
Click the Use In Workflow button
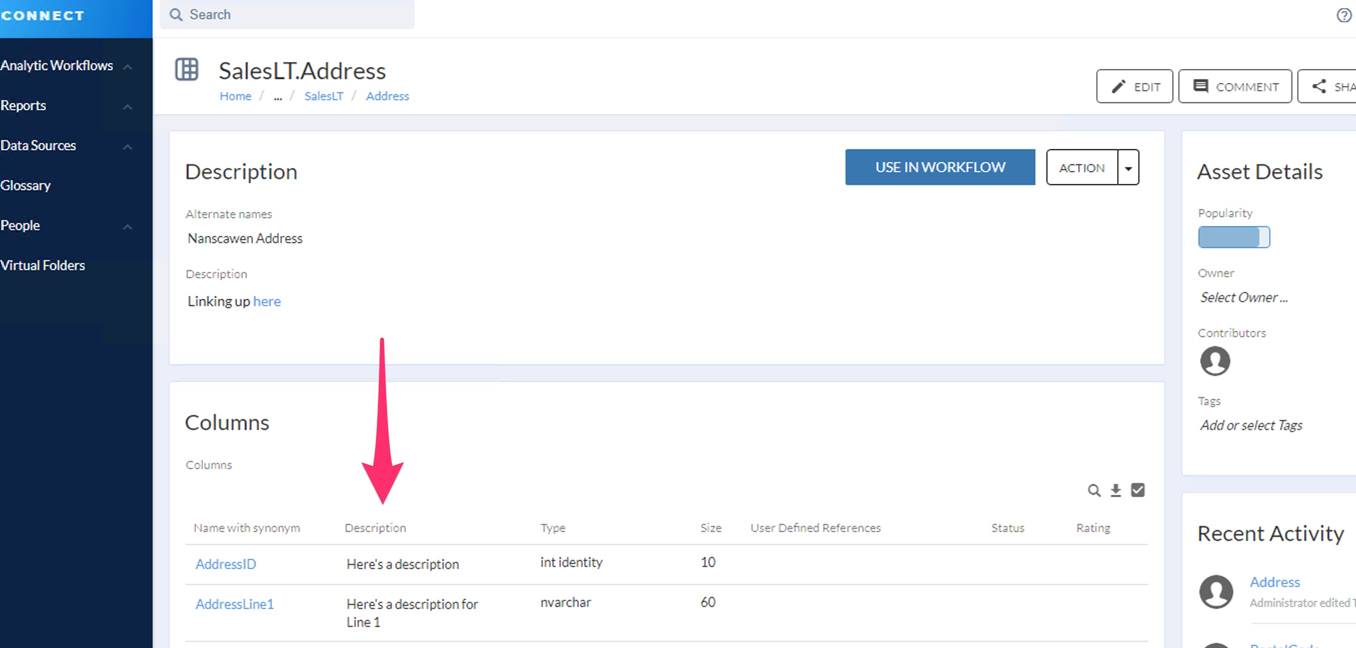click(939, 167)
